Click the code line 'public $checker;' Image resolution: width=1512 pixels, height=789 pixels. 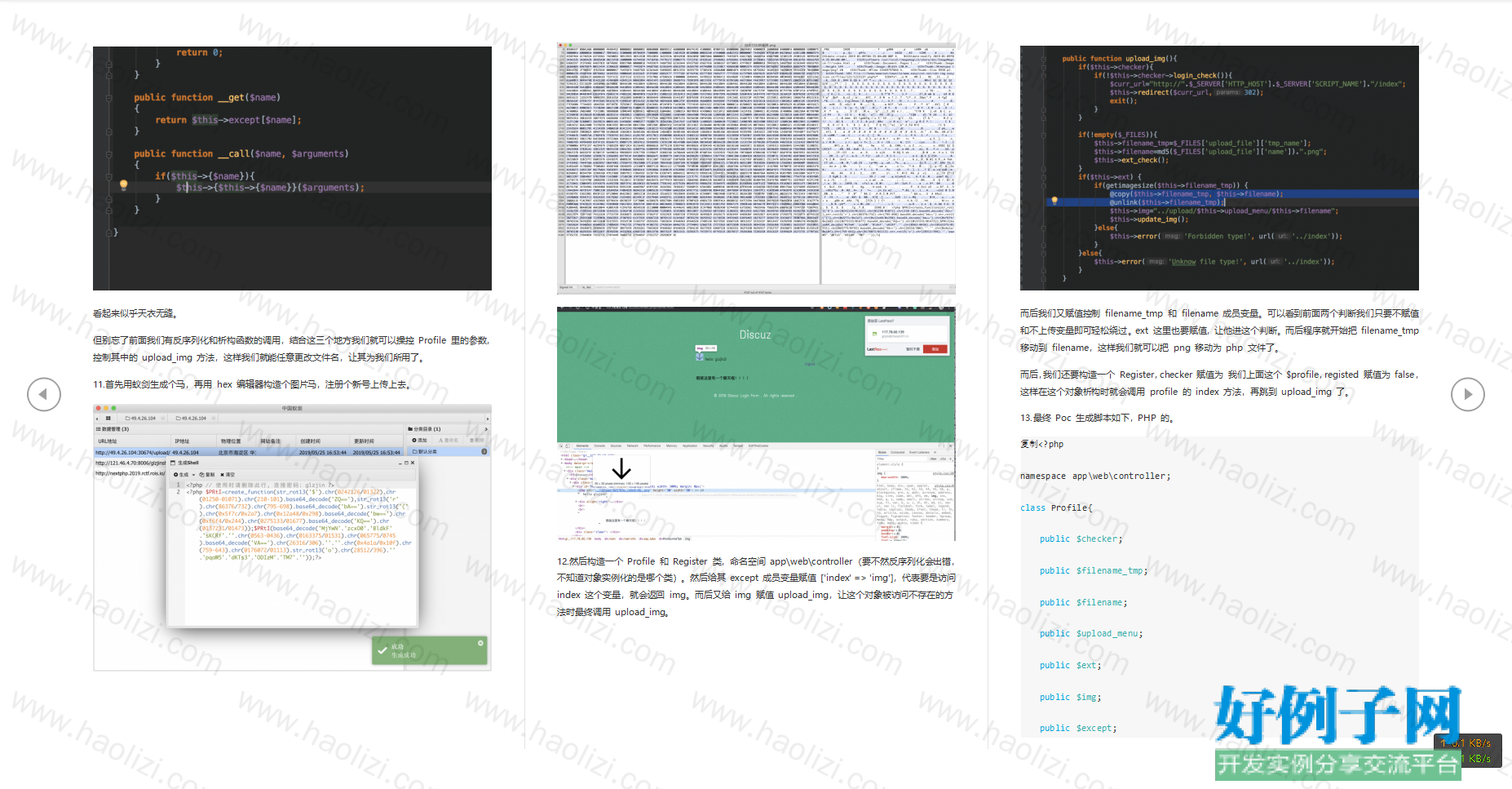tap(1081, 539)
